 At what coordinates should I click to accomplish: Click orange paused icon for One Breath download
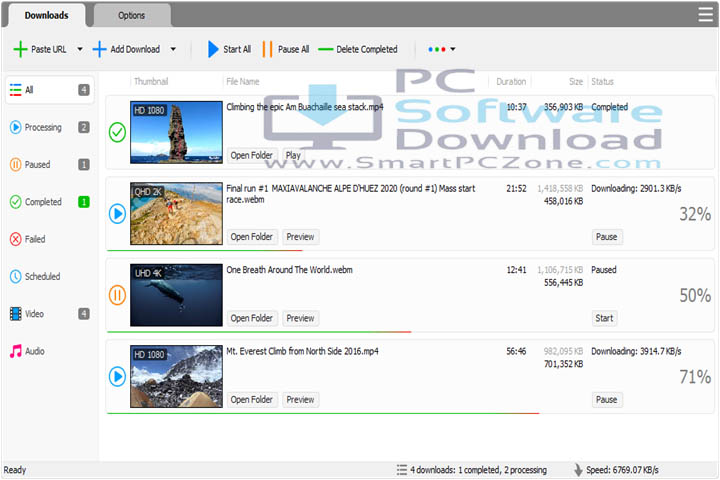point(117,295)
